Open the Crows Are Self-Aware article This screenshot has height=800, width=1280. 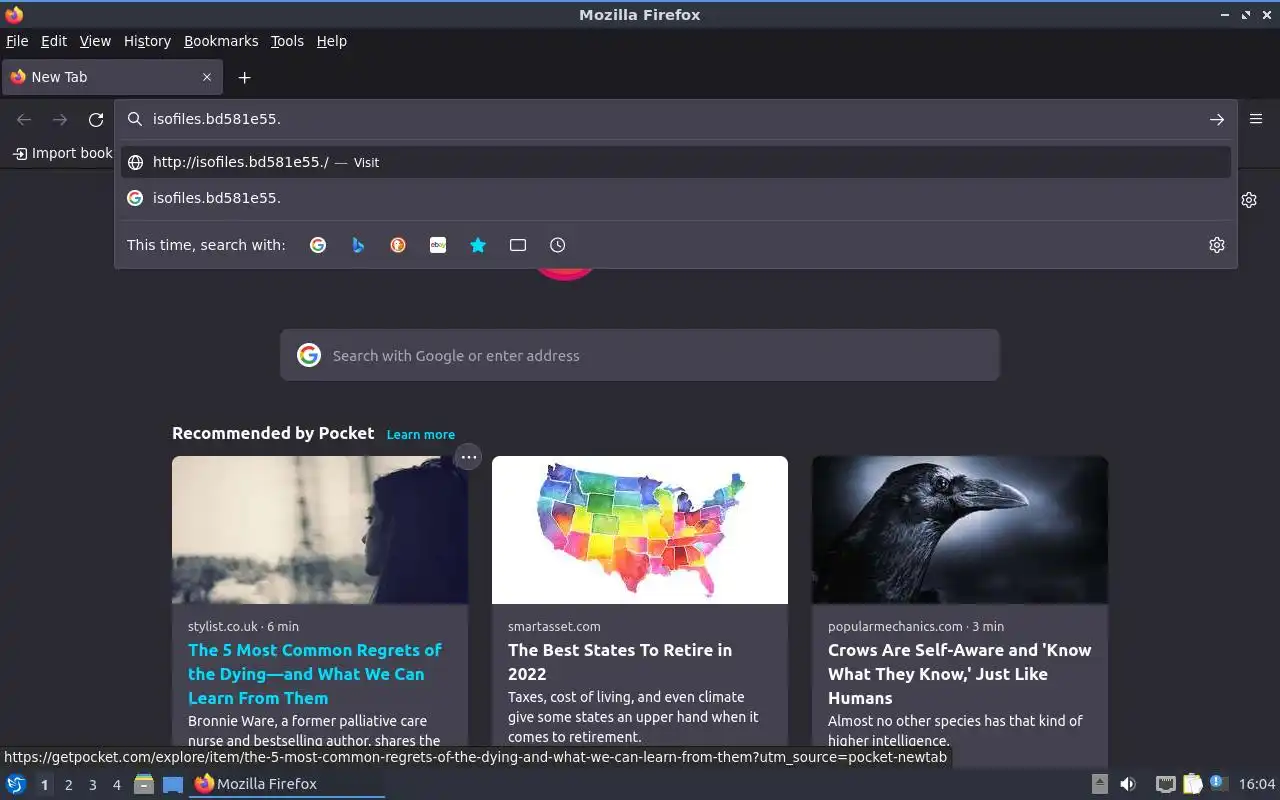(959, 674)
